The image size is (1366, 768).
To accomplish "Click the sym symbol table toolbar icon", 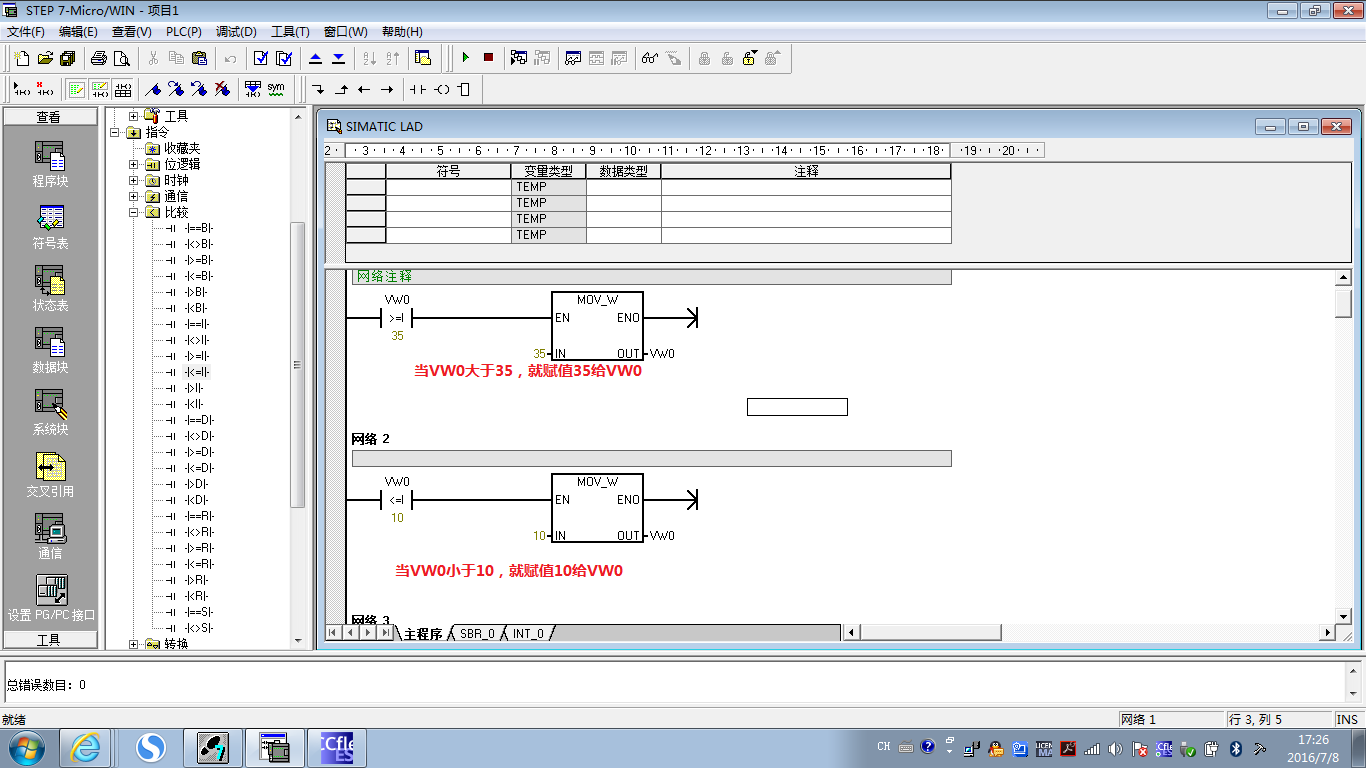I will [x=276, y=89].
